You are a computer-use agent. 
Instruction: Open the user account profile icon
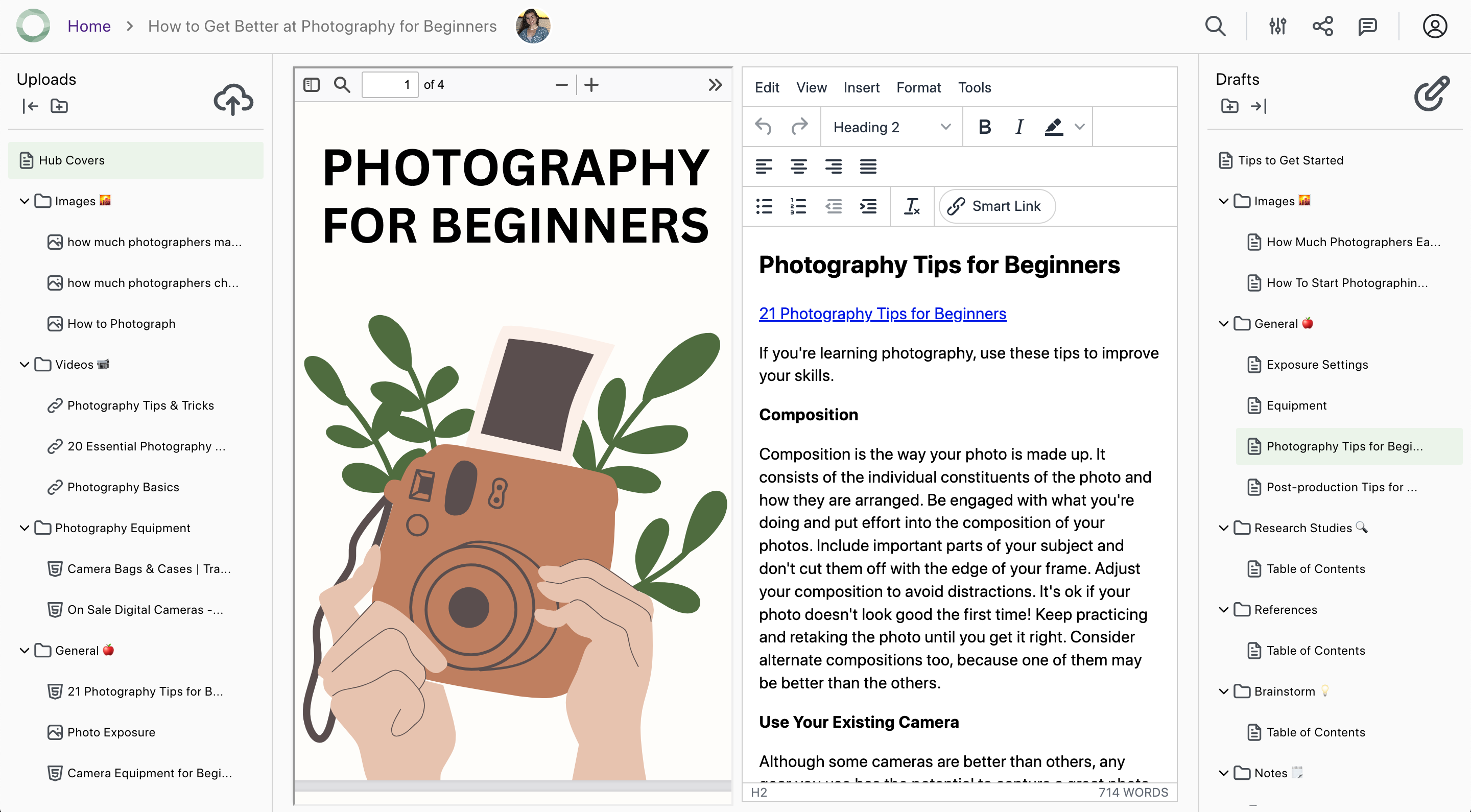coord(1434,26)
